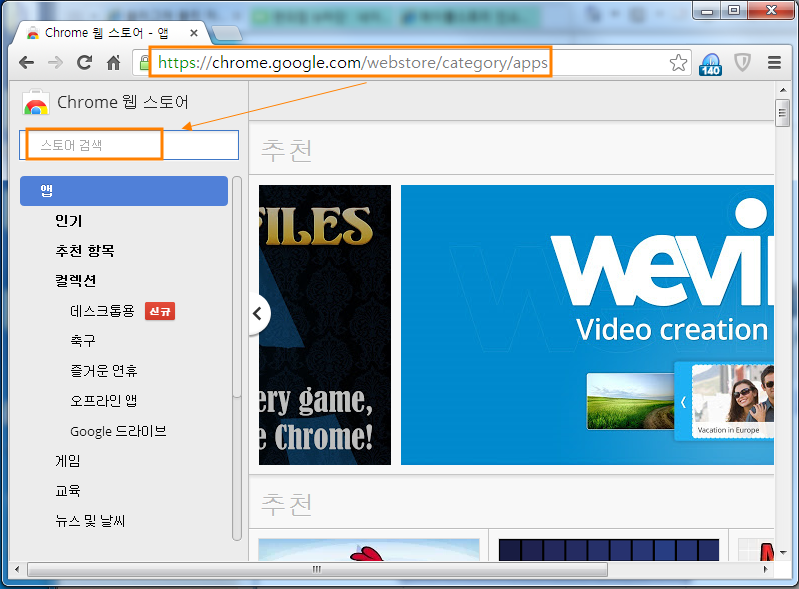Minimize the Chrome window

tap(707, 11)
